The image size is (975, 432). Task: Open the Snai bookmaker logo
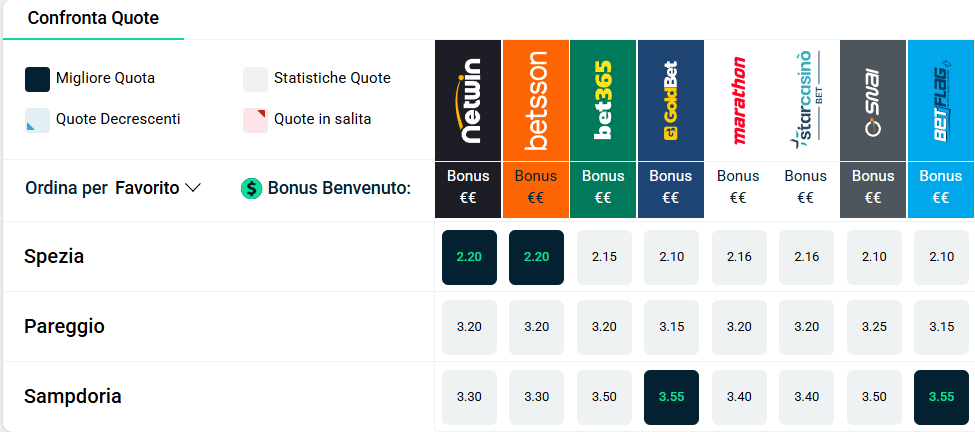(x=873, y=100)
